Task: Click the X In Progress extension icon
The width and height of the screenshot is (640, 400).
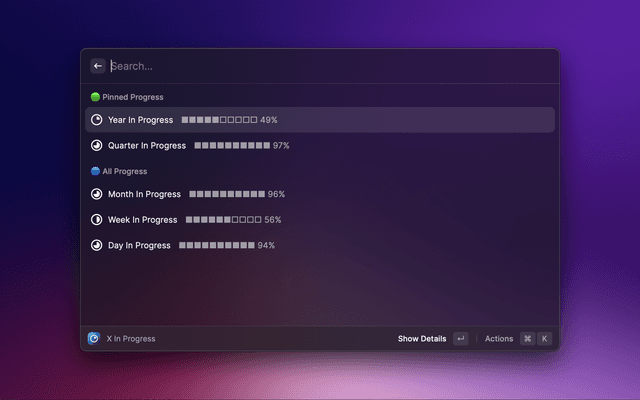Action: click(94, 339)
